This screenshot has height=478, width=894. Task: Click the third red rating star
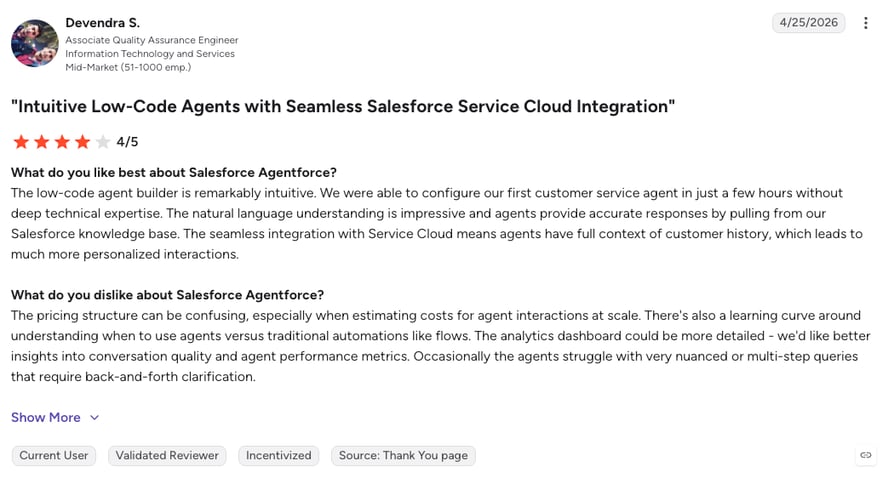[62, 141]
